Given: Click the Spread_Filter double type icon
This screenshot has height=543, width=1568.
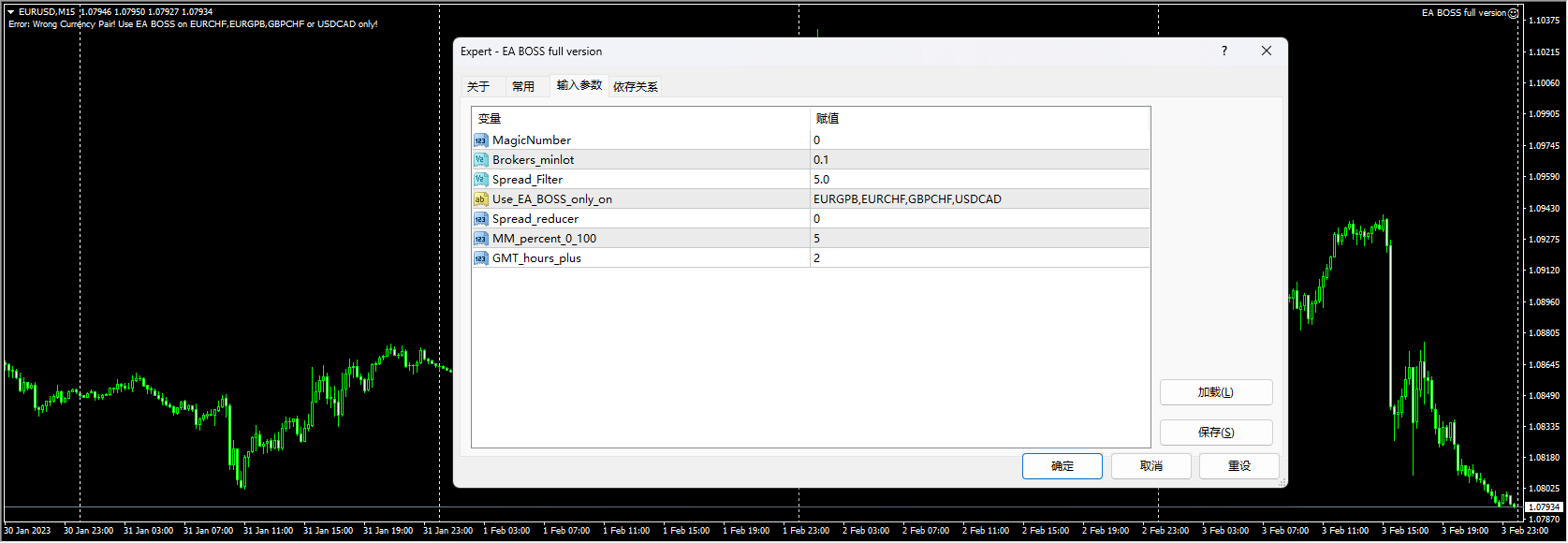Looking at the screenshot, I should (x=480, y=180).
